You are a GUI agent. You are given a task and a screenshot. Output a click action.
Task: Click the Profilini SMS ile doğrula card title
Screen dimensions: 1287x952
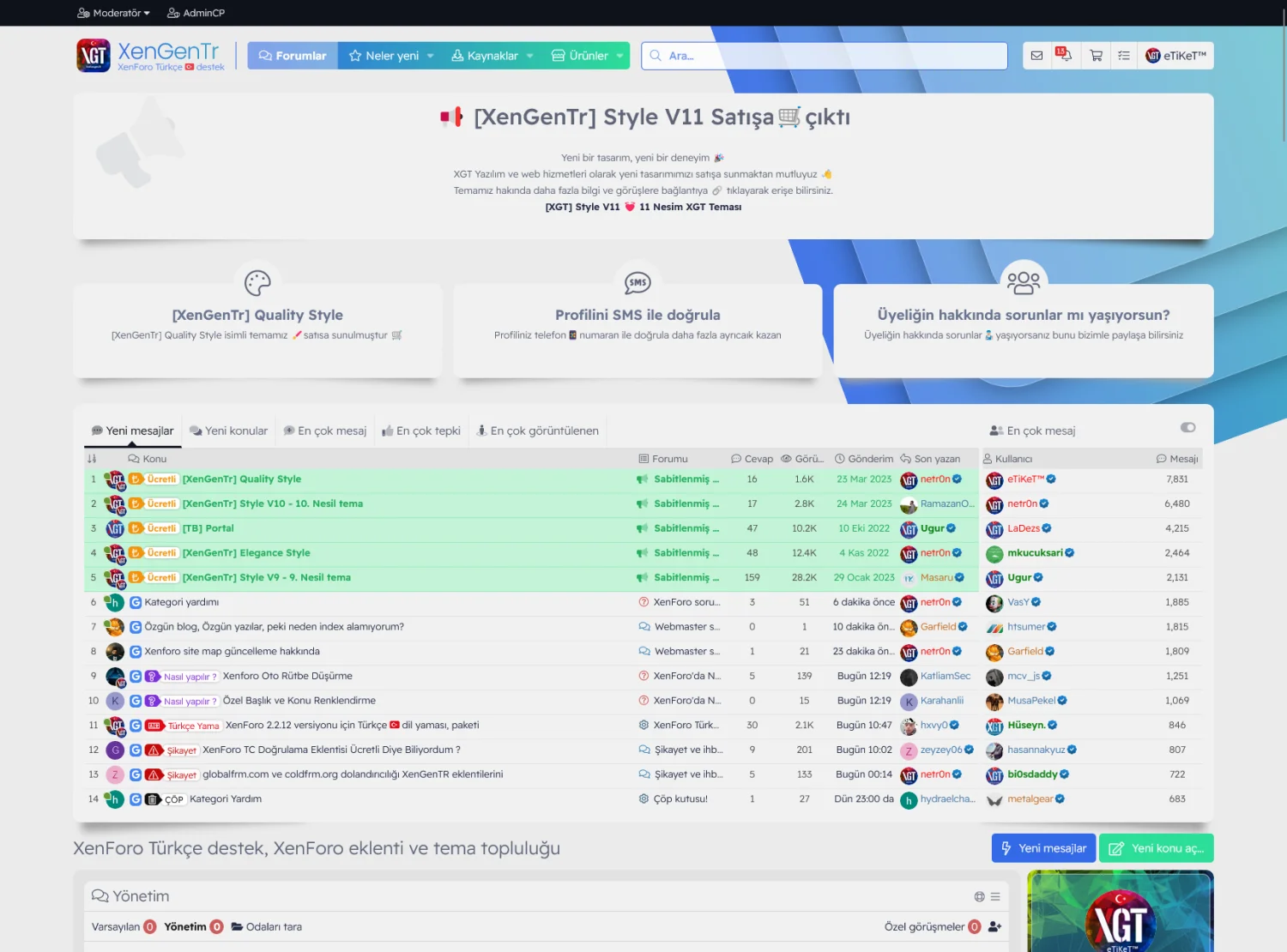(x=637, y=315)
